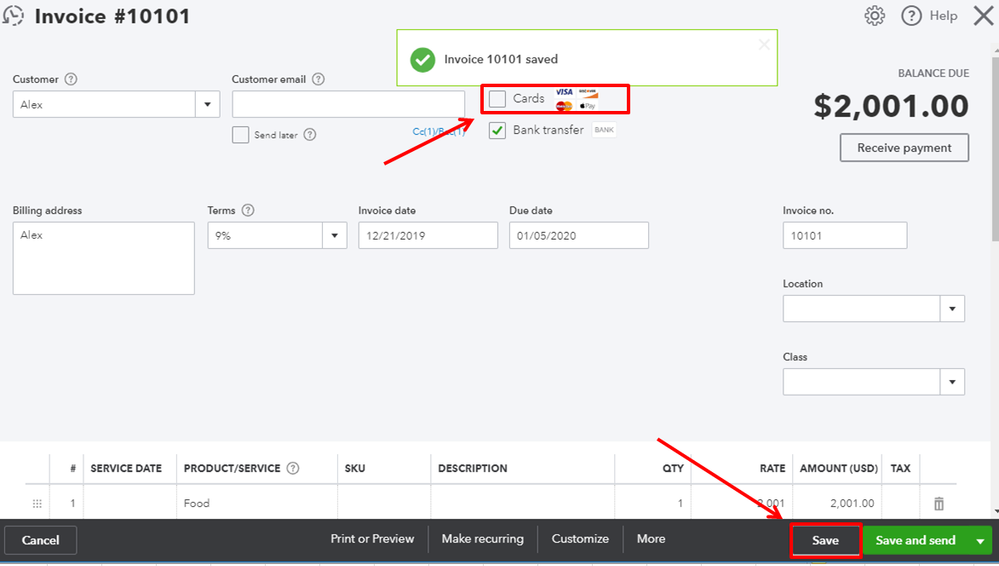Click the Receive payment button
This screenshot has height=566, width=999.
904,148
